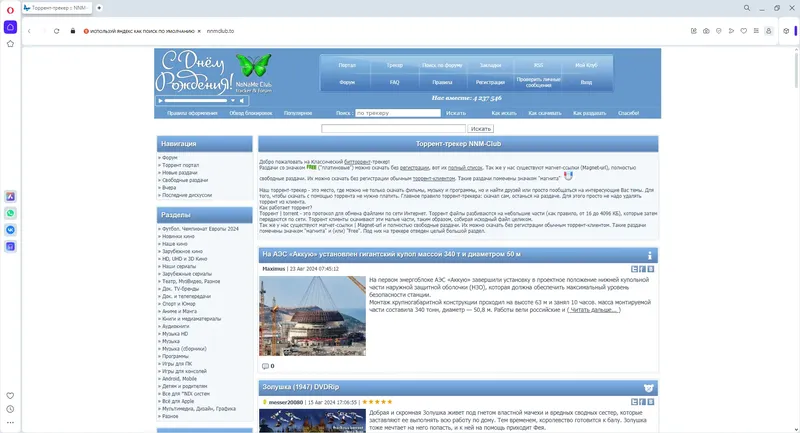Open the Зарубежное кино section
The height and width of the screenshot is (433, 800).
pyautogui.click(x=182, y=251)
